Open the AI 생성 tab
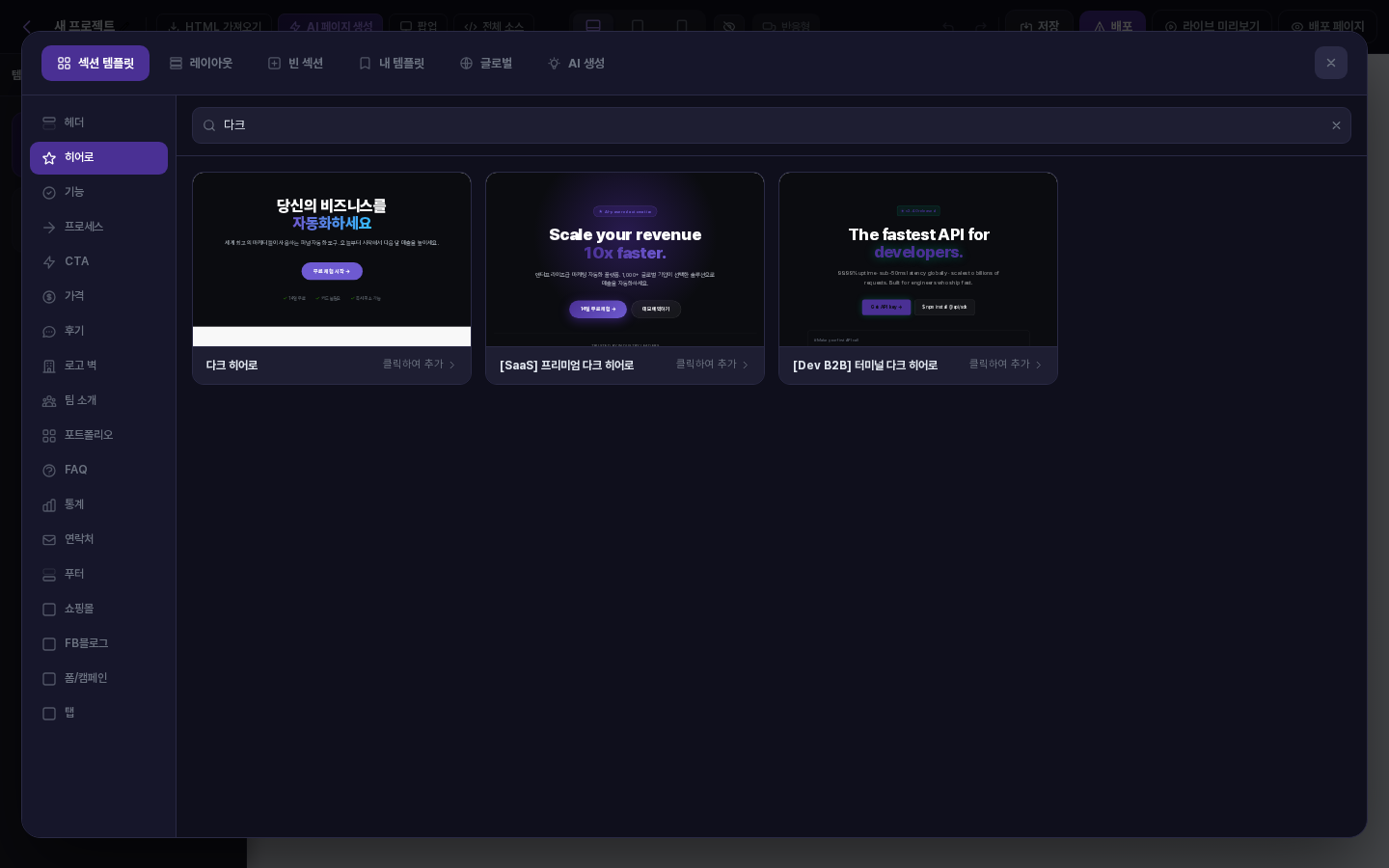This screenshot has height=868, width=1389. (x=576, y=63)
